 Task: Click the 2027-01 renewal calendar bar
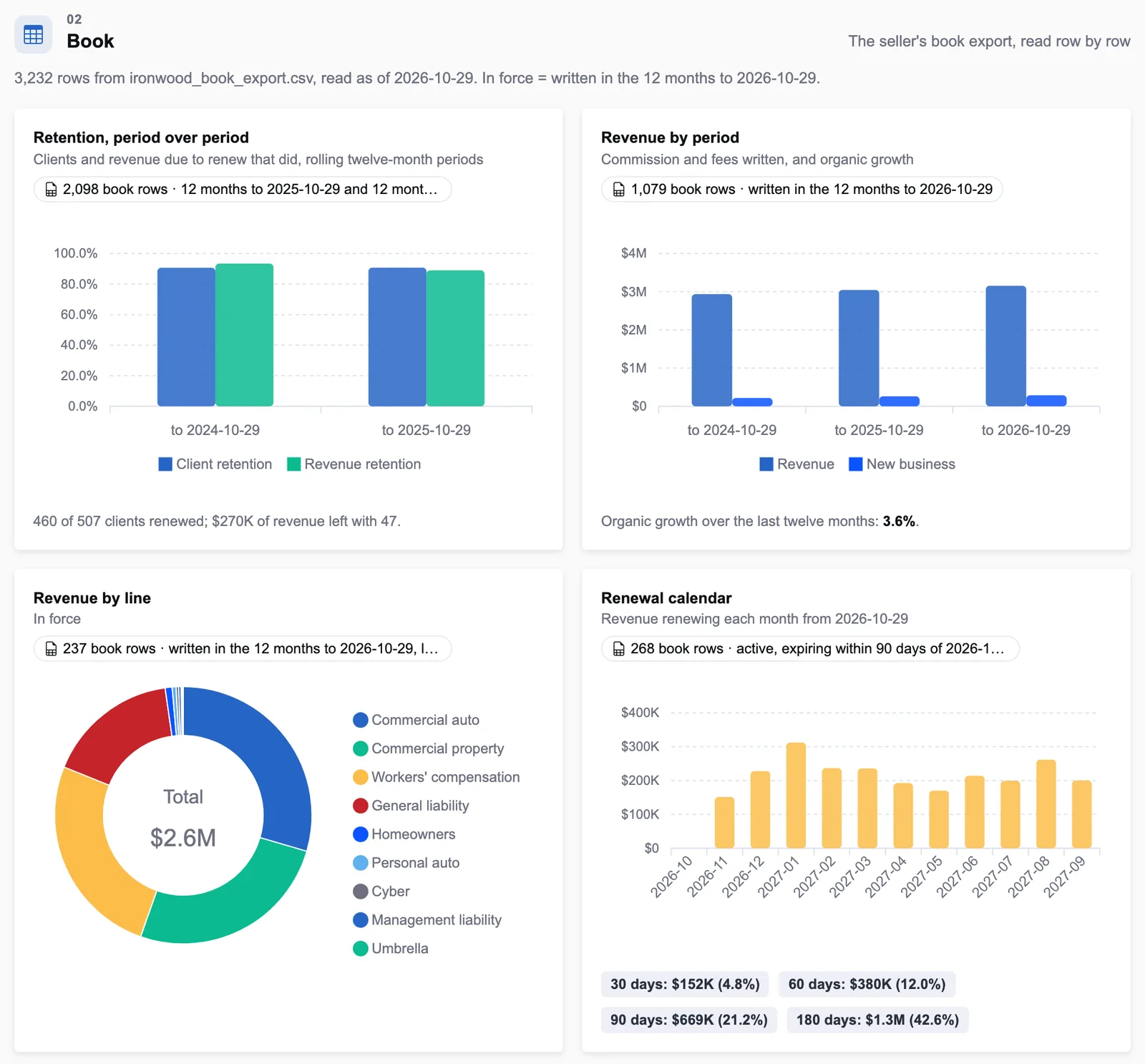coord(796,796)
